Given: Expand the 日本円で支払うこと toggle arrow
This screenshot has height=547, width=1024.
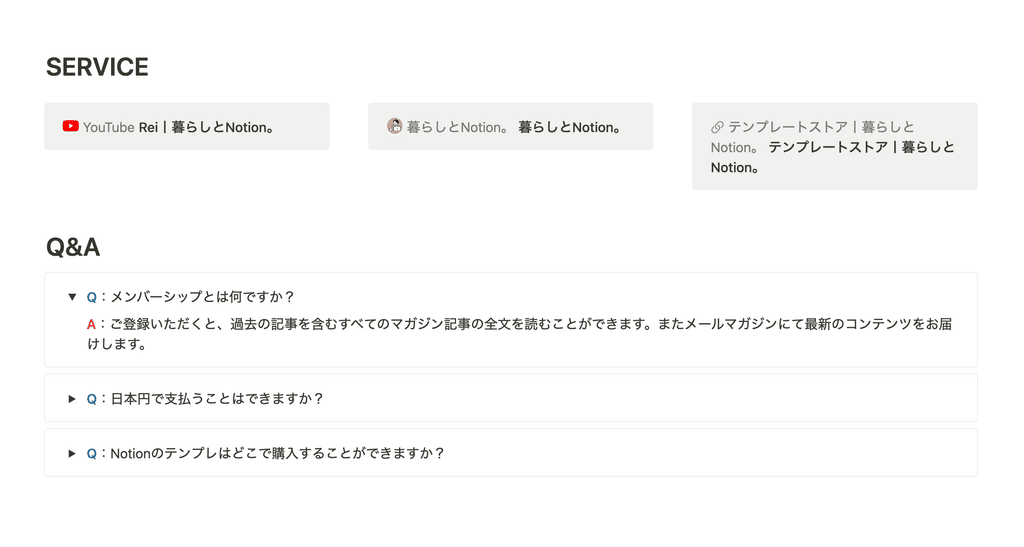Looking at the screenshot, I should (x=72, y=399).
